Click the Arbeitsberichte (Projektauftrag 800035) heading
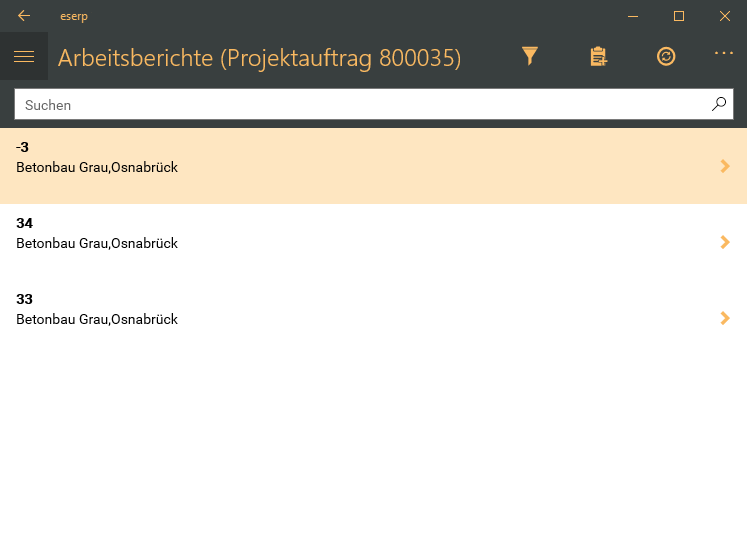The height and width of the screenshot is (540, 747). (260, 58)
